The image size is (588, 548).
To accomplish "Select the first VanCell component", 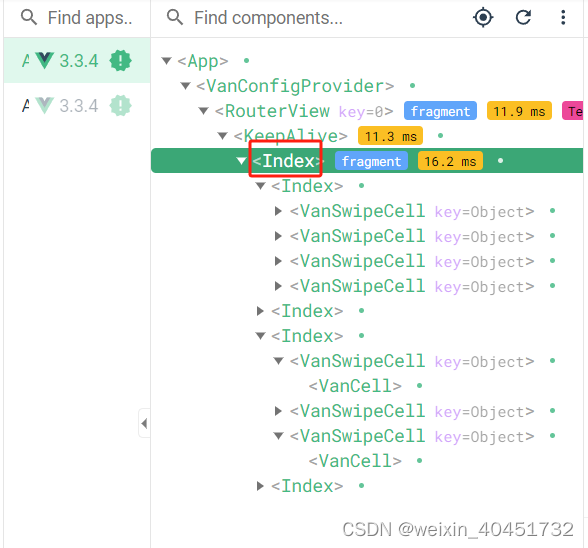I will pyautogui.click(x=355, y=386).
